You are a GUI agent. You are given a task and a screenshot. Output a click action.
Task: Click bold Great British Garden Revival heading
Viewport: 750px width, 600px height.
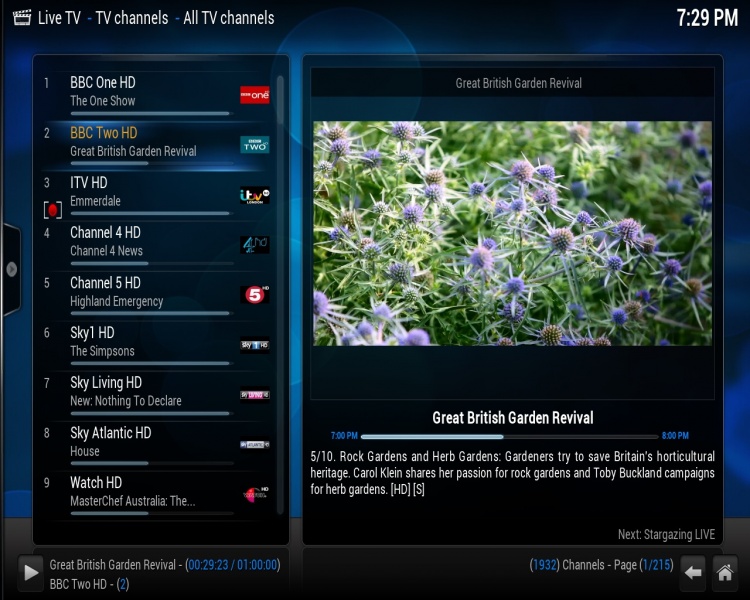click(512, 418)
